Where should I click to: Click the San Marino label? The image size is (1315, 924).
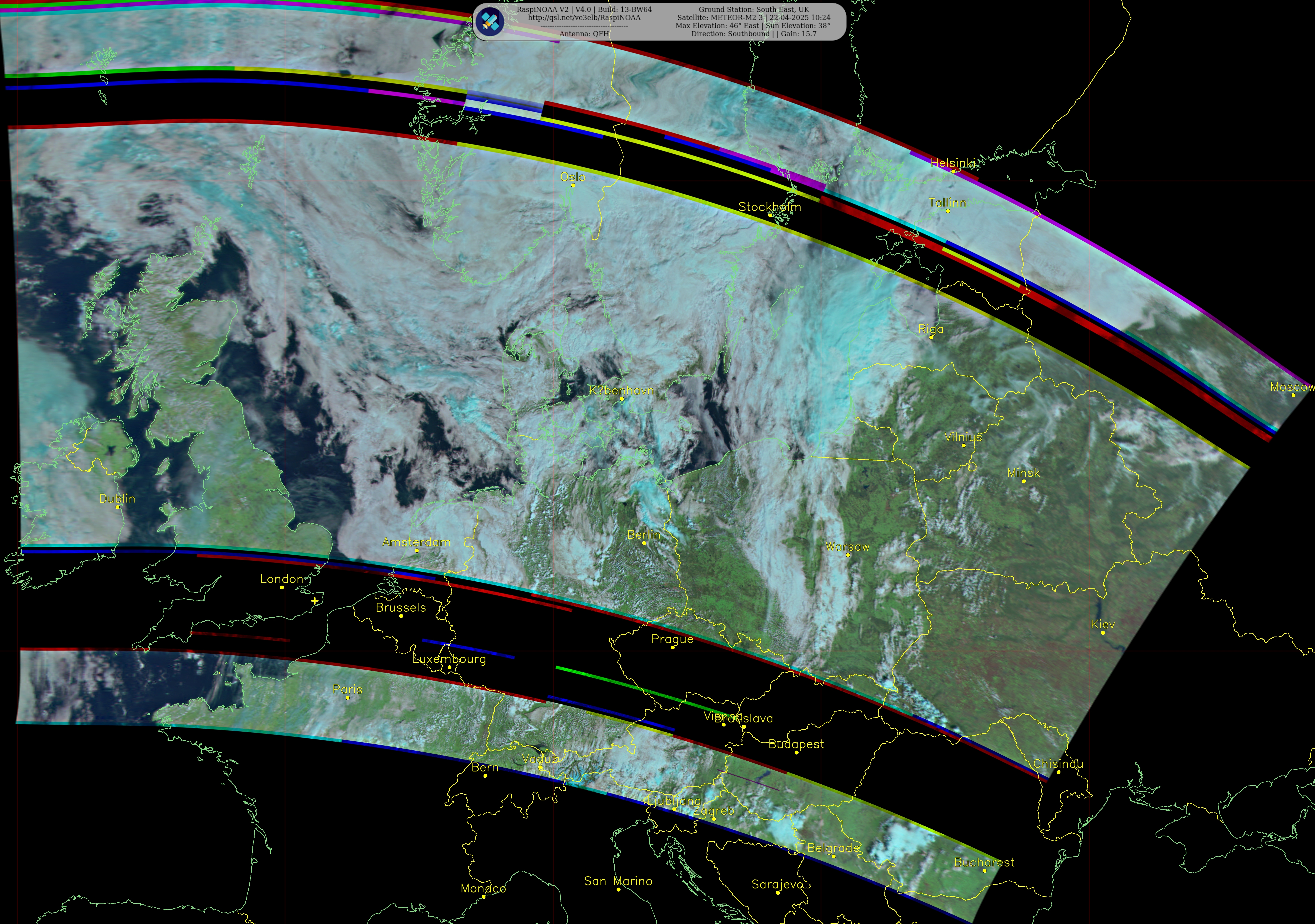pos(618,881)
